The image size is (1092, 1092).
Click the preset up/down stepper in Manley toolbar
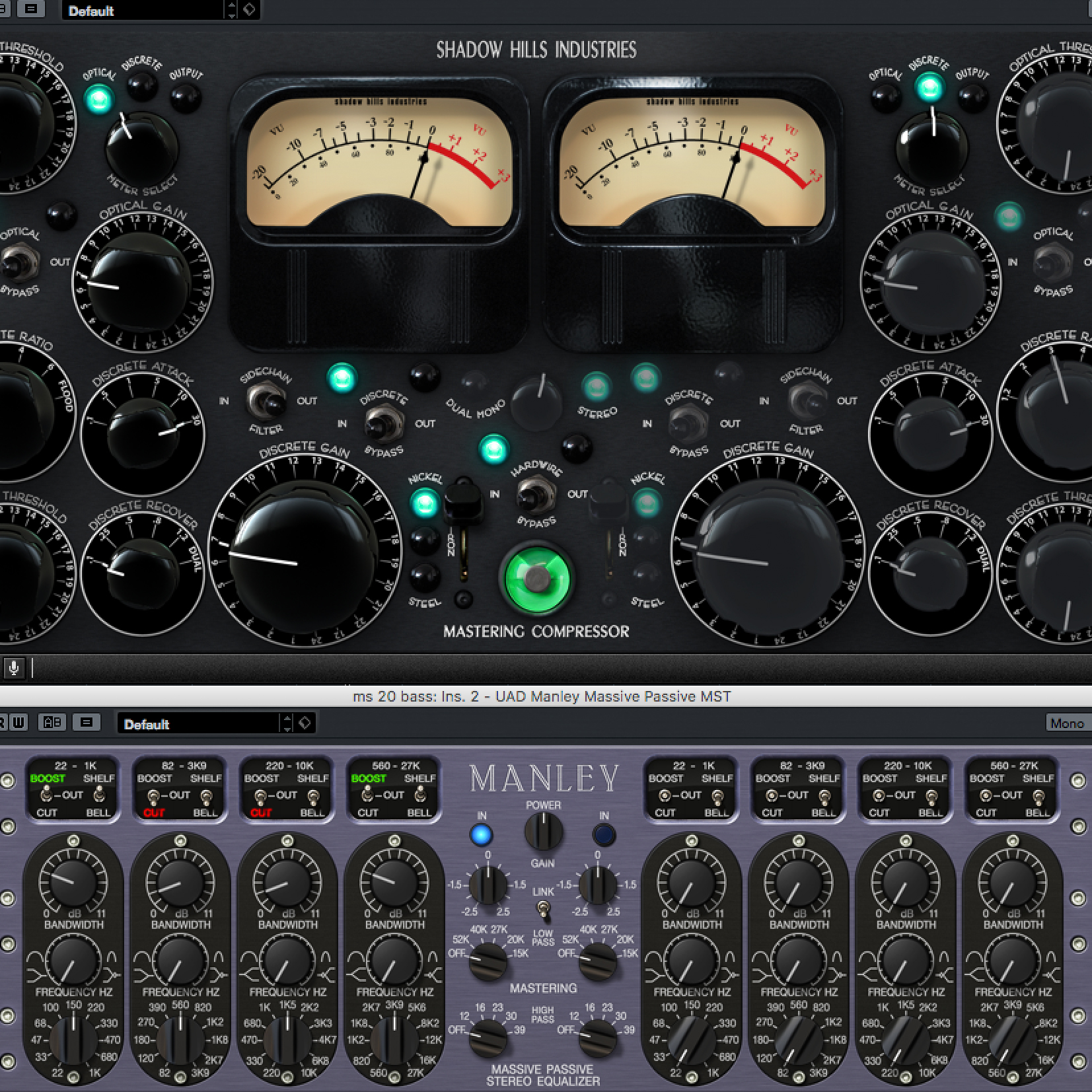(x=287, y=723)
